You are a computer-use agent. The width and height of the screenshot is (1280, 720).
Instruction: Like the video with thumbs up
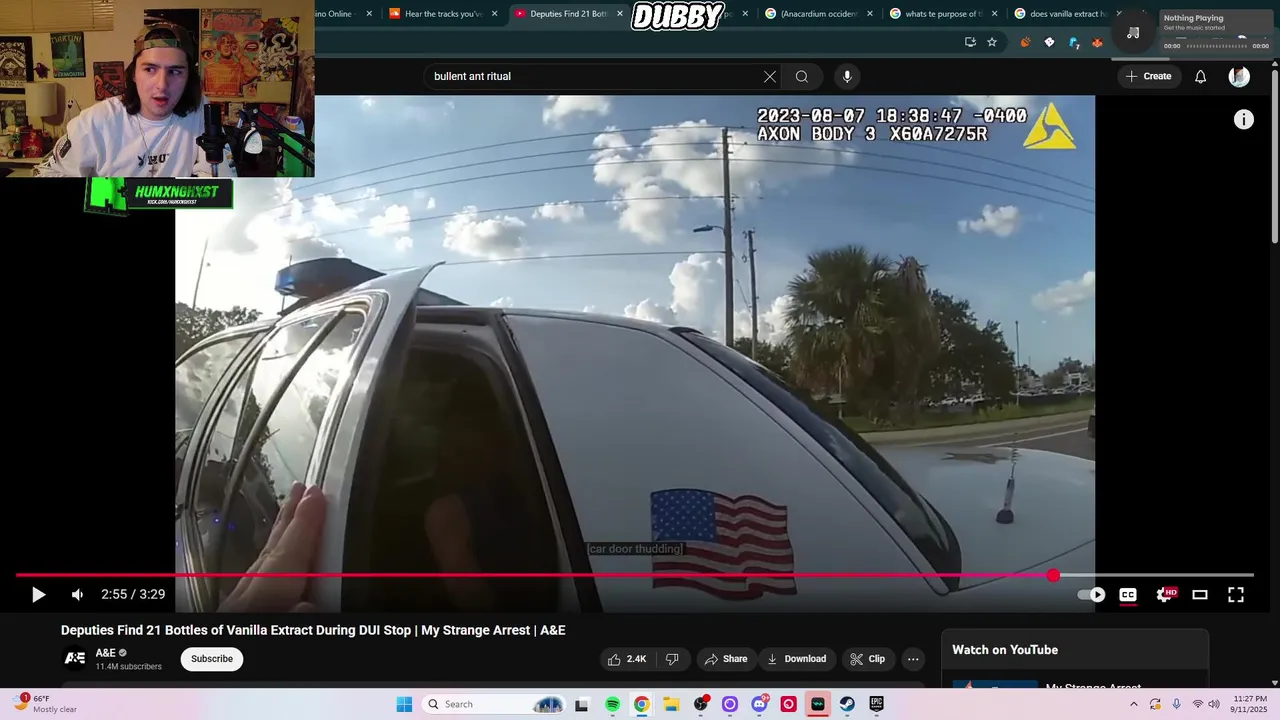point(627,659)
